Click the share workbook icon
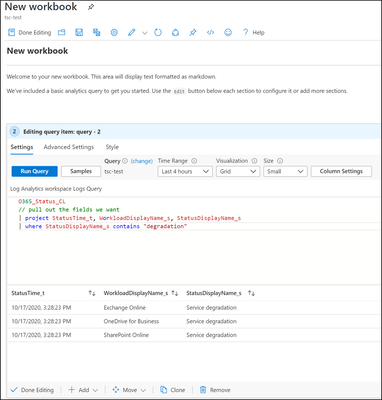 [175, 32]
